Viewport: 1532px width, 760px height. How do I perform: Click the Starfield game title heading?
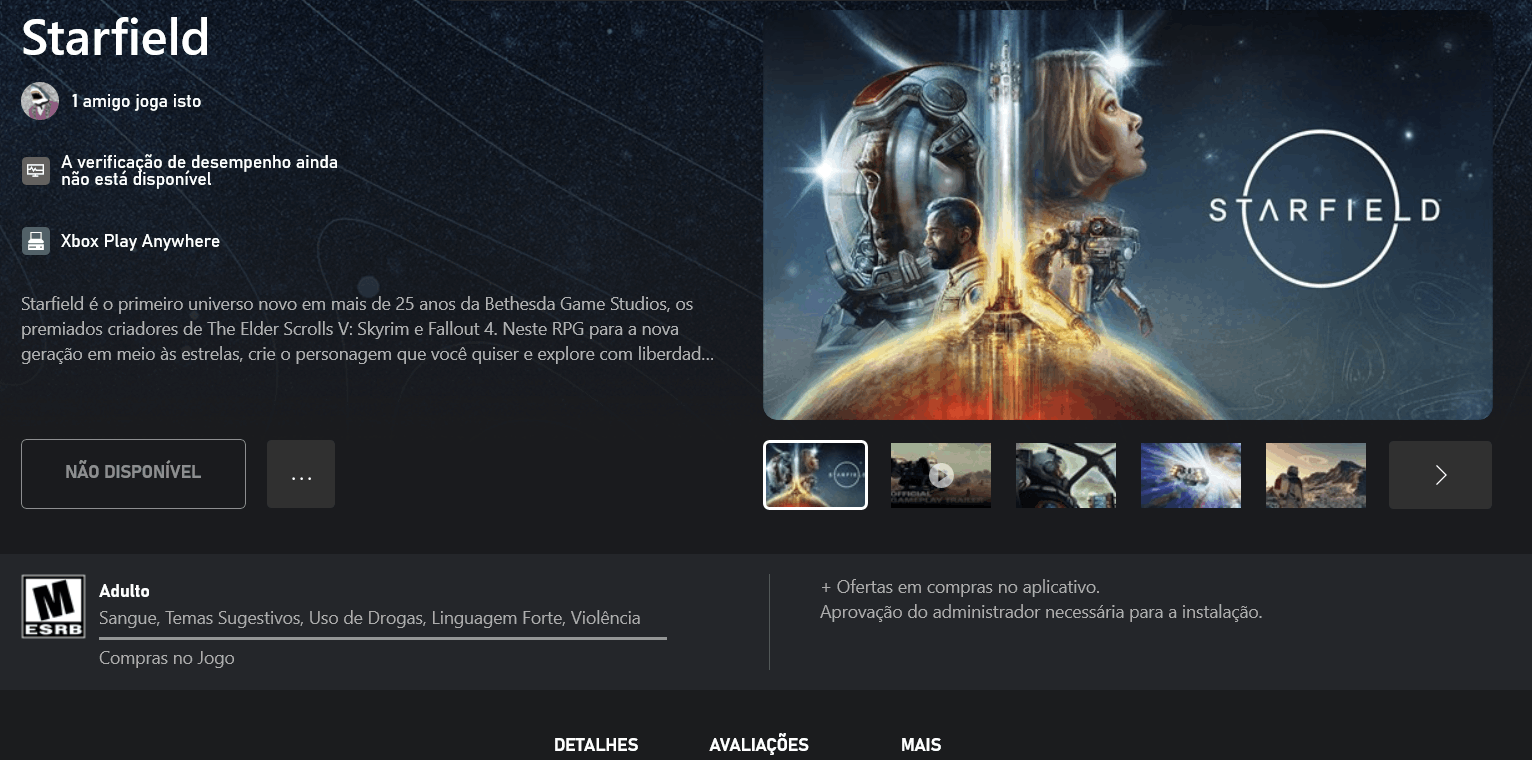(x=115, y=37)
